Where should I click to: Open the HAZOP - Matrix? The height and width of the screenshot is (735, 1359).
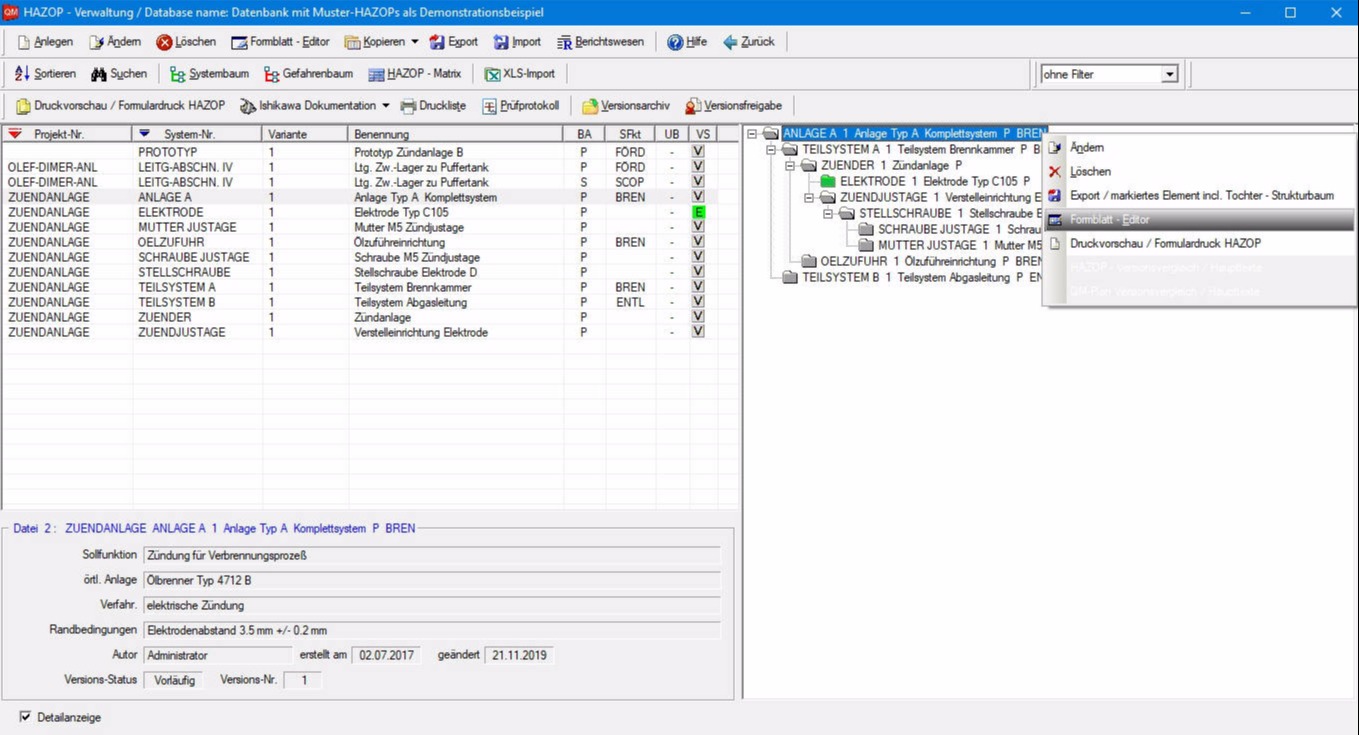pos(415,74)
